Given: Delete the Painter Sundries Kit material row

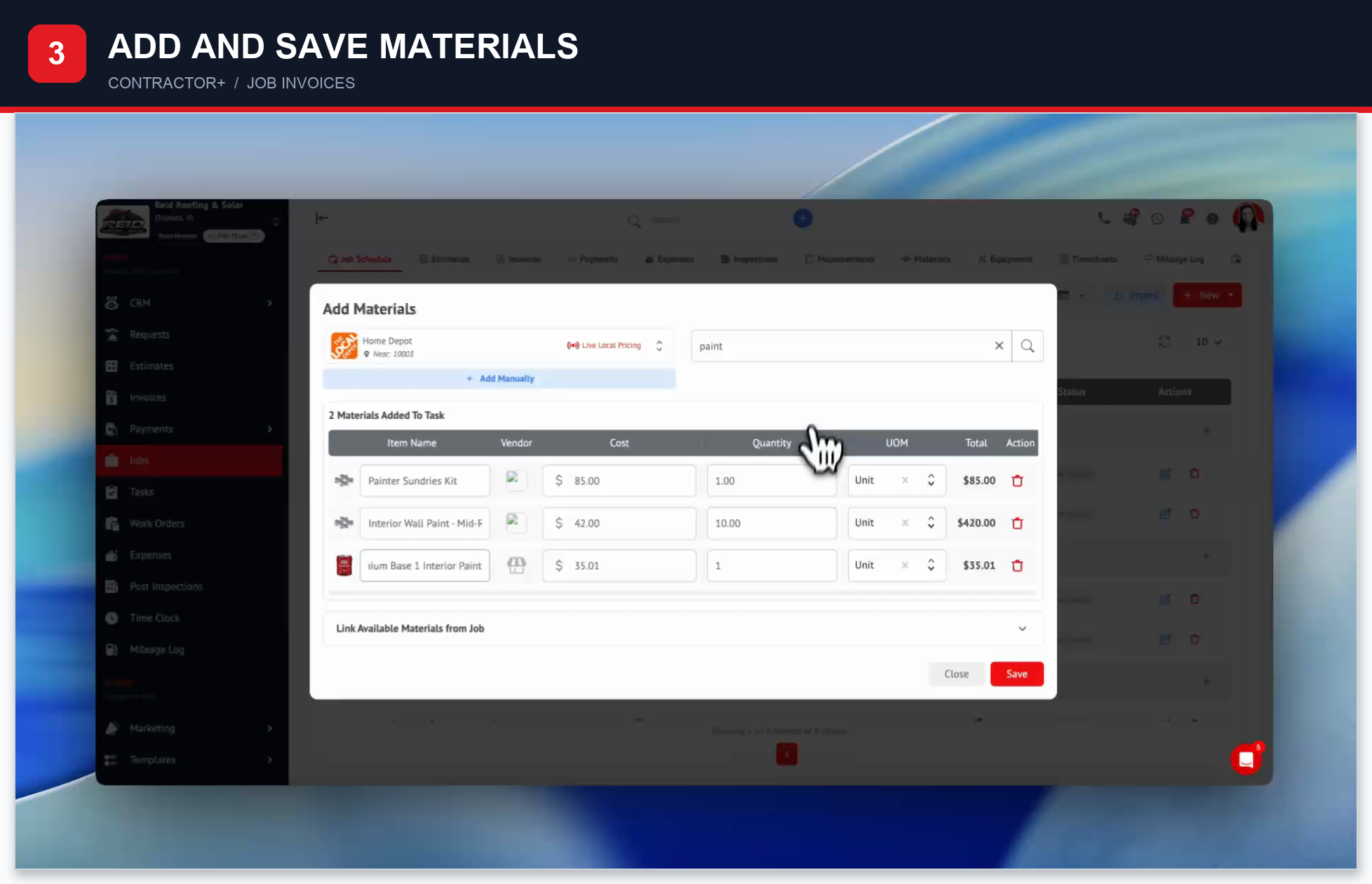Looking at the screenshot, I should tap(1017, 481).
